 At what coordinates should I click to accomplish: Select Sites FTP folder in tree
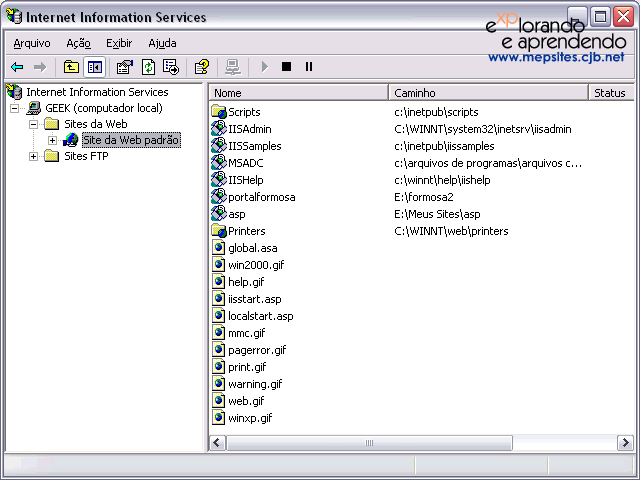pyautogui.click(x=86, y=156)
